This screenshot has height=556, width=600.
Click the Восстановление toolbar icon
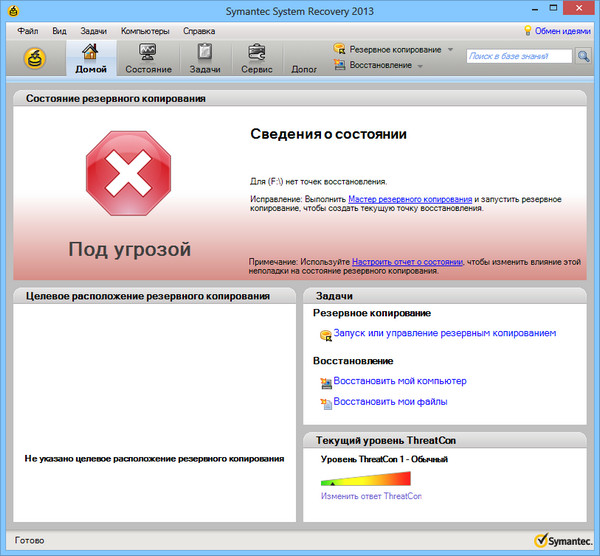coord(339,64)
